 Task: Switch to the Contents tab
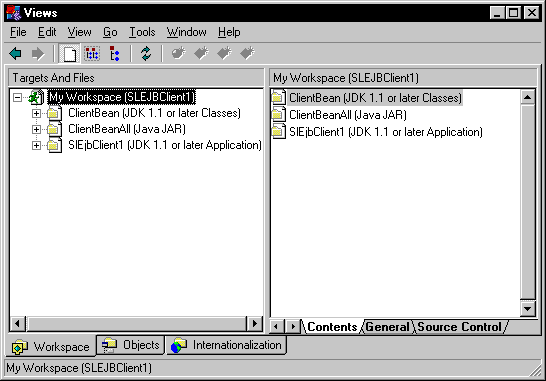332,327
